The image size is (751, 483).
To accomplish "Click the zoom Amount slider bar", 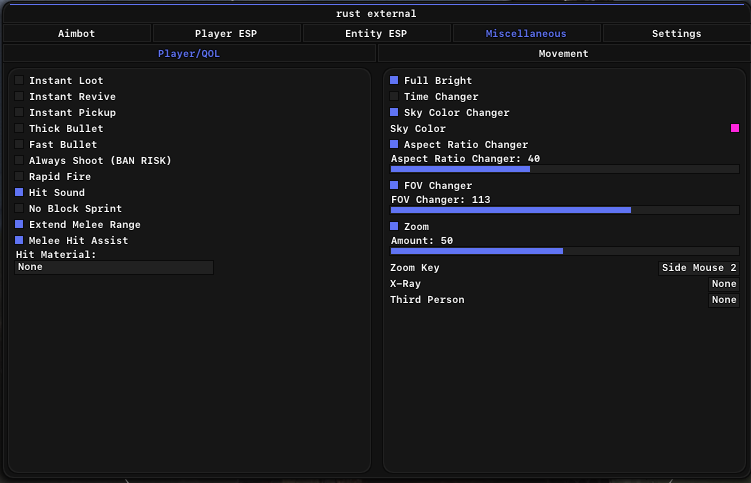I will [x=565, y=251].
